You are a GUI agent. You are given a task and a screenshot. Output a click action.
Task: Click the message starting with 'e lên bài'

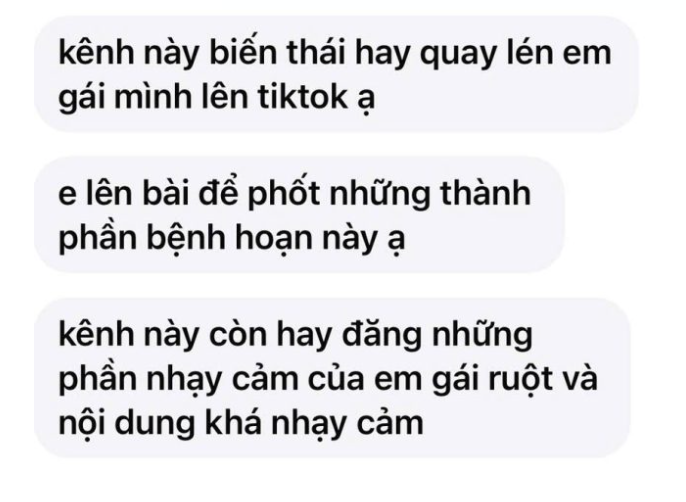click(299, 215)
